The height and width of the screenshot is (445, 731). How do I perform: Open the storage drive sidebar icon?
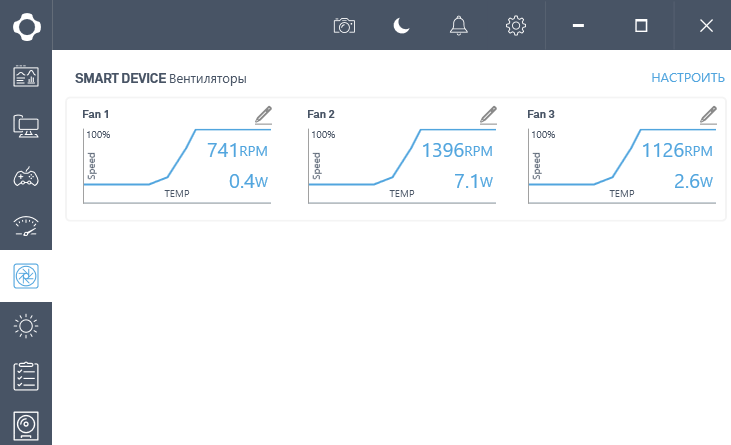(26, 425)
